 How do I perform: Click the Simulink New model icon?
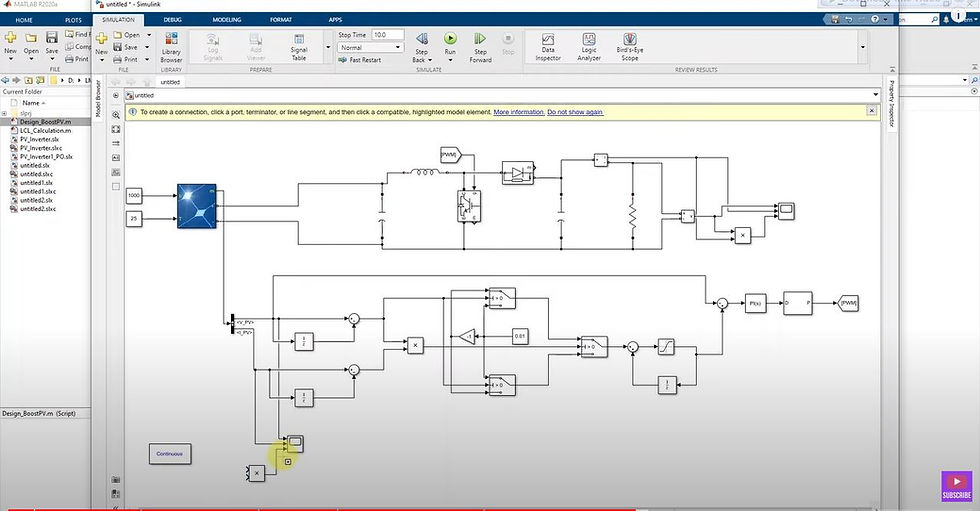101,39
